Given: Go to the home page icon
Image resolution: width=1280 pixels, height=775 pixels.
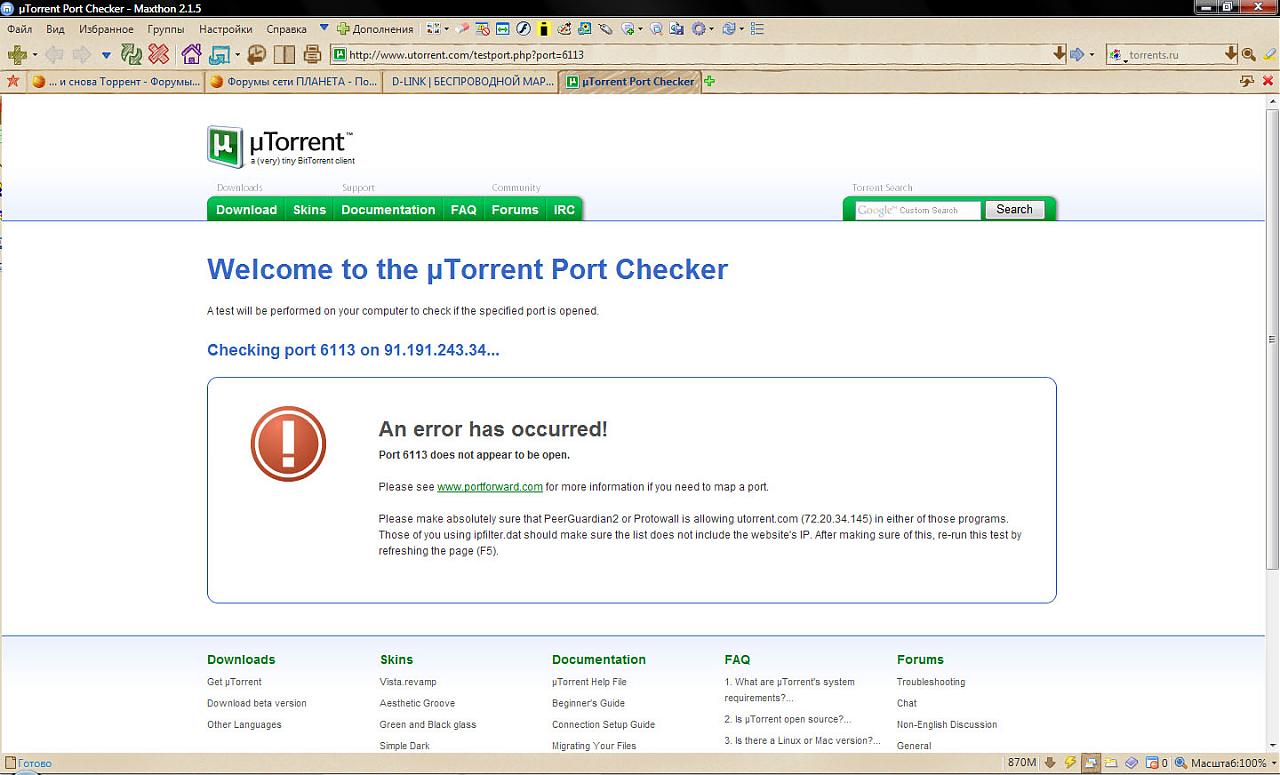Looking at the screenshot, I should (x=191, y=54).
